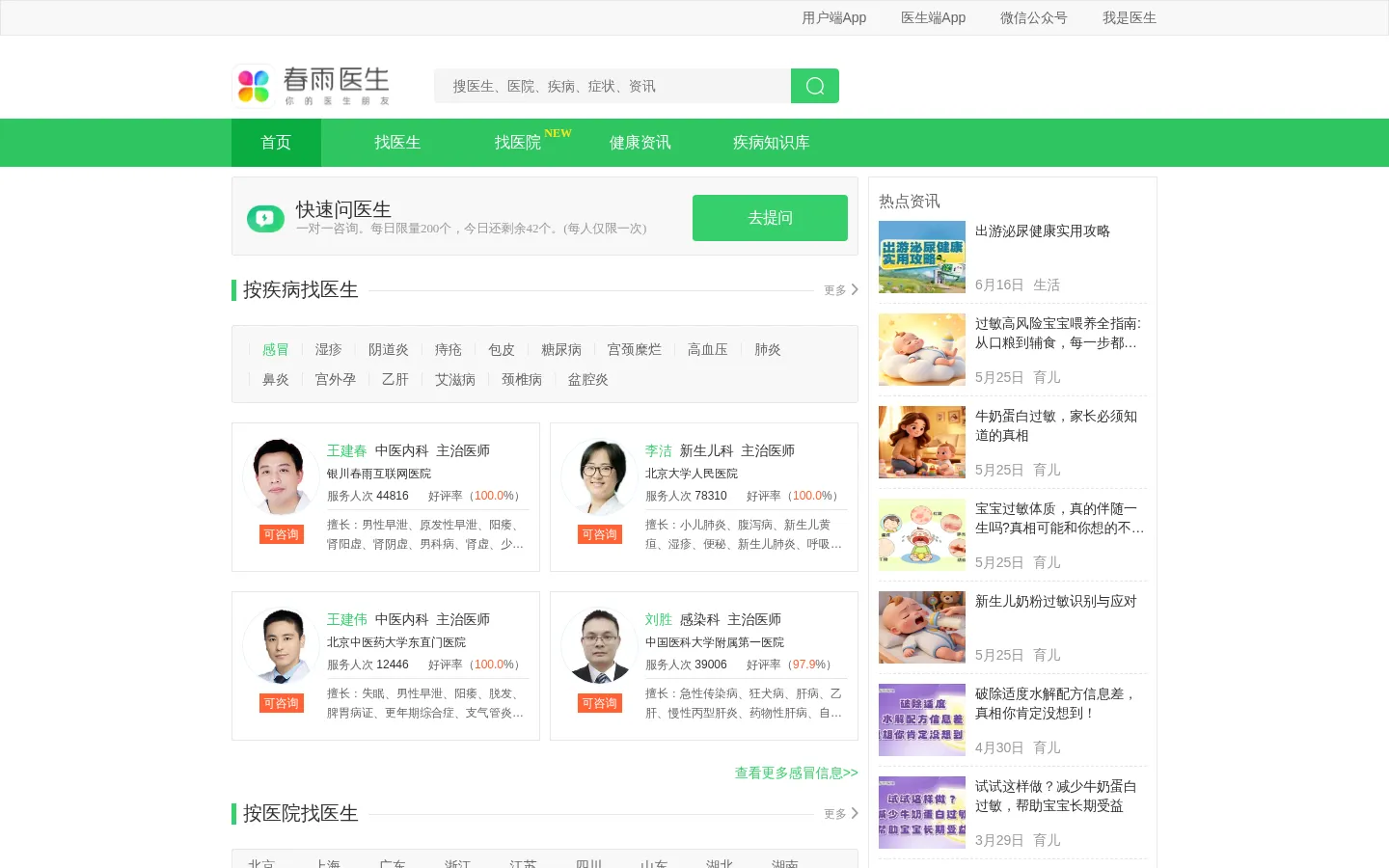Click doctor name 李洁

[x=659, y=450]
